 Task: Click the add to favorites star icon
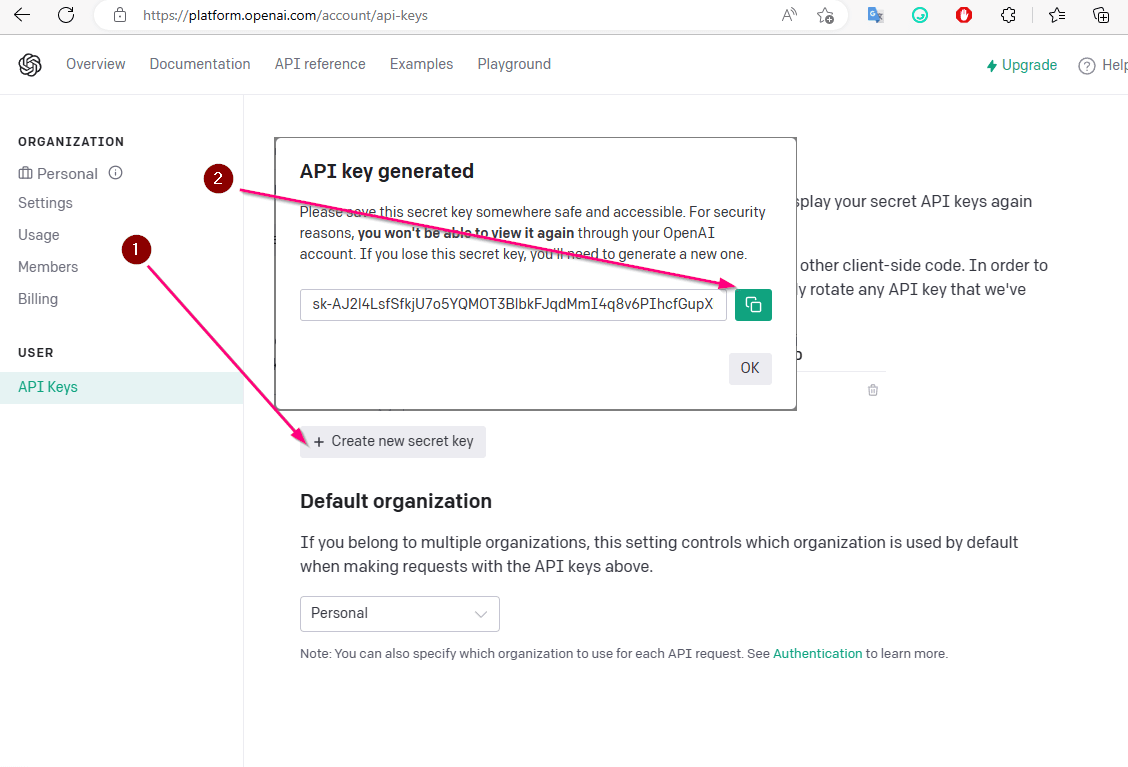[825, 15]
